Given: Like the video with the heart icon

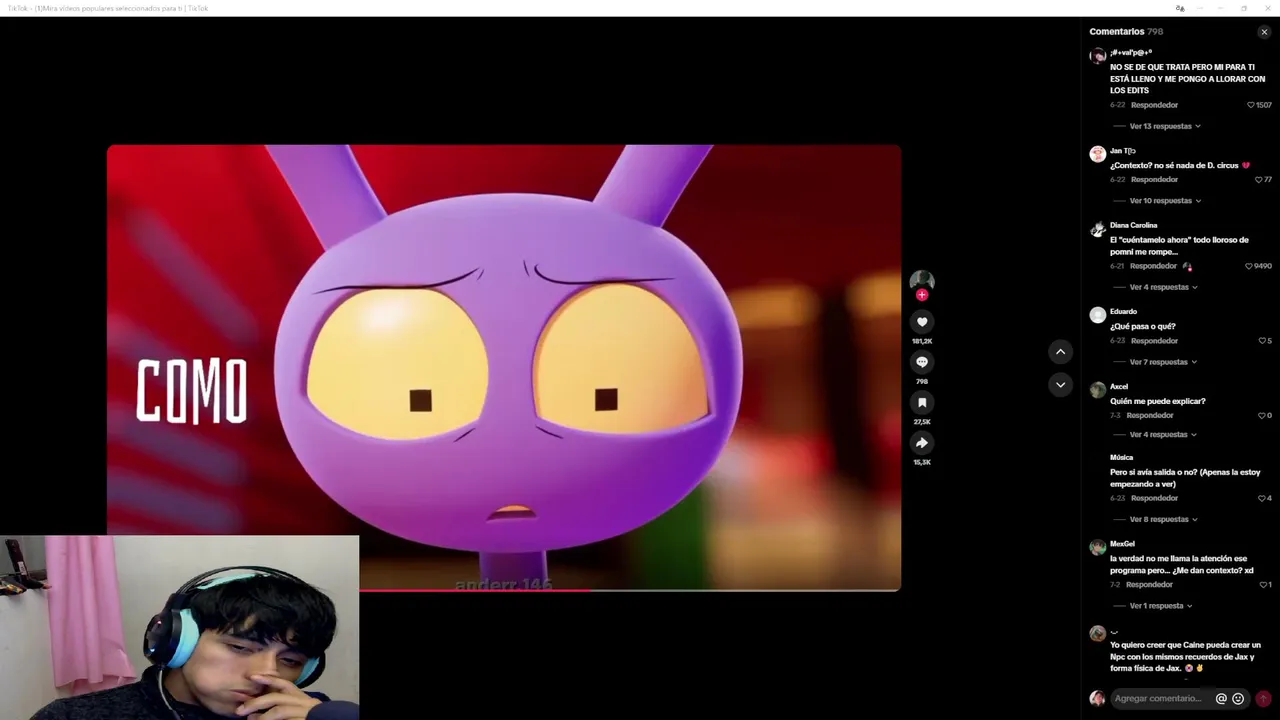Looking at the screenshot, I should click(x=922, y=322).
